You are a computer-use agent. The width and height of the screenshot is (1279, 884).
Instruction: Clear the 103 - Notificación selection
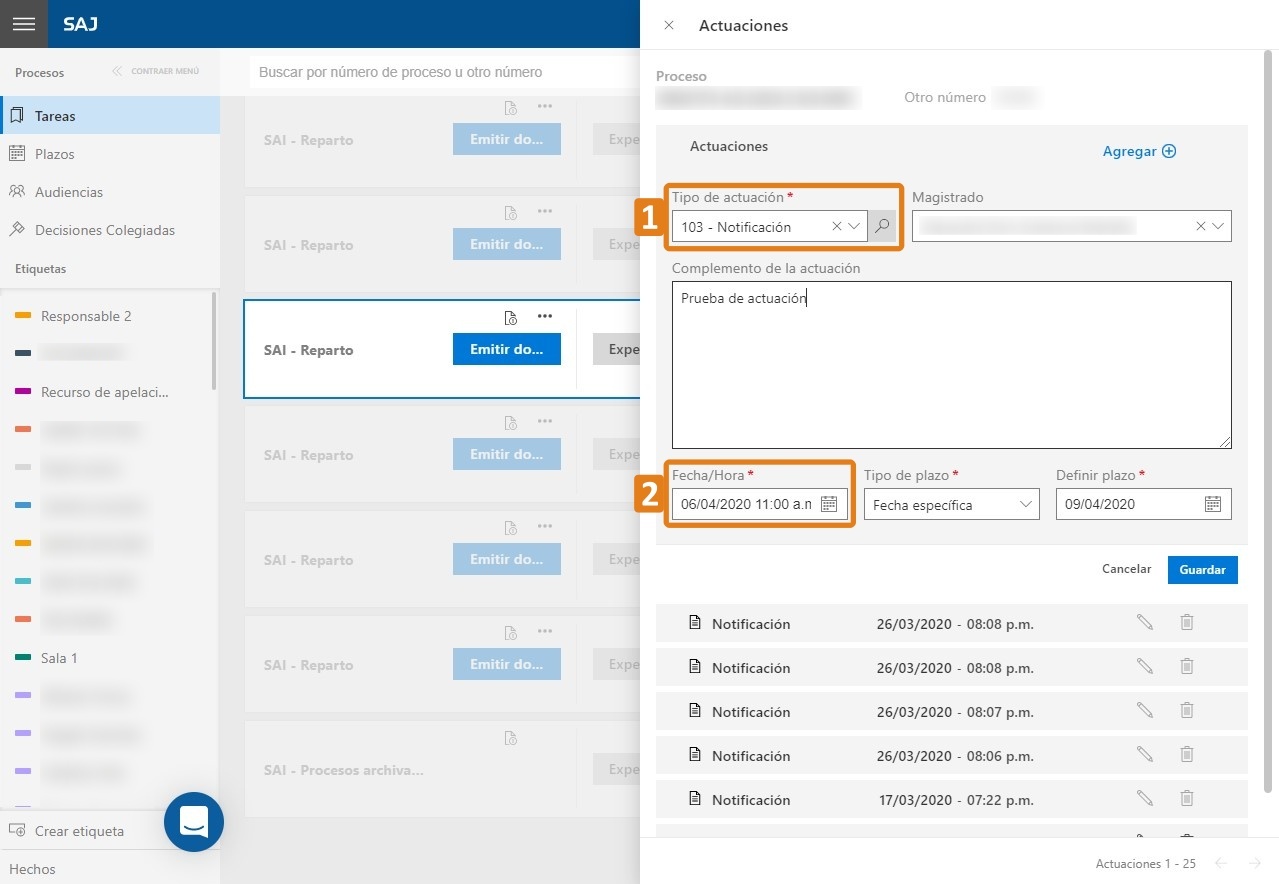[837, 227]
